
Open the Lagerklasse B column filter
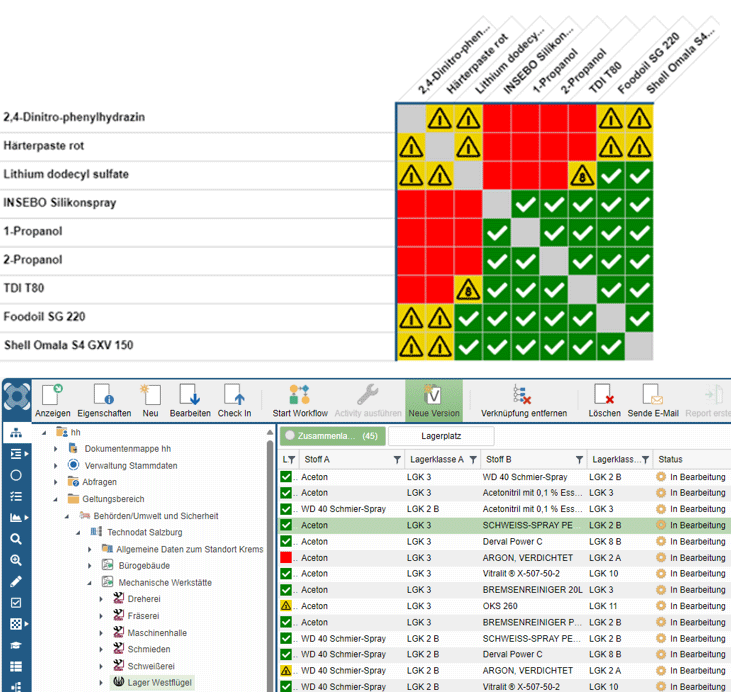tap(645, 460)
